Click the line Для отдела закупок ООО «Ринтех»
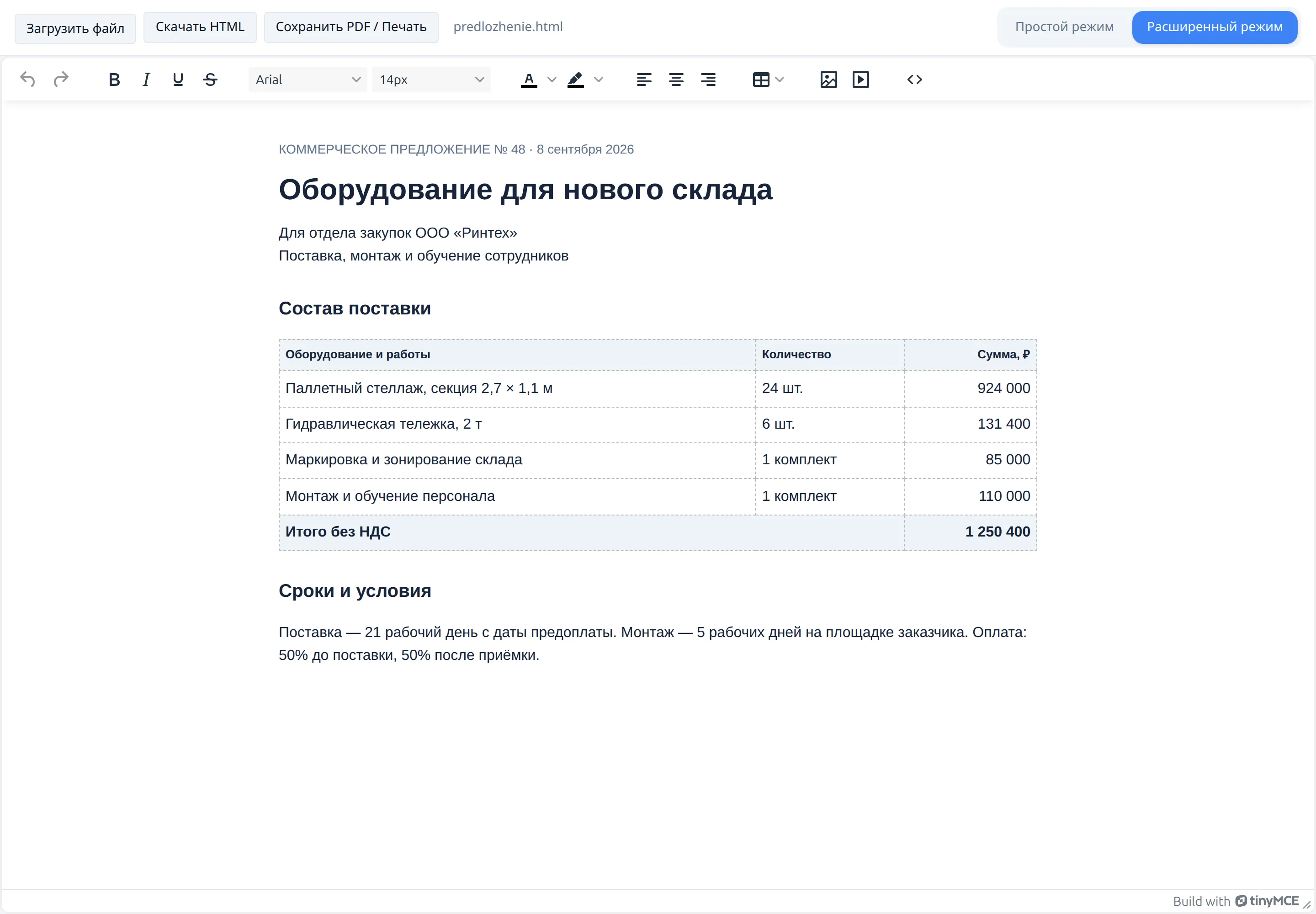 pyautogui.click(x=398, y=233)
